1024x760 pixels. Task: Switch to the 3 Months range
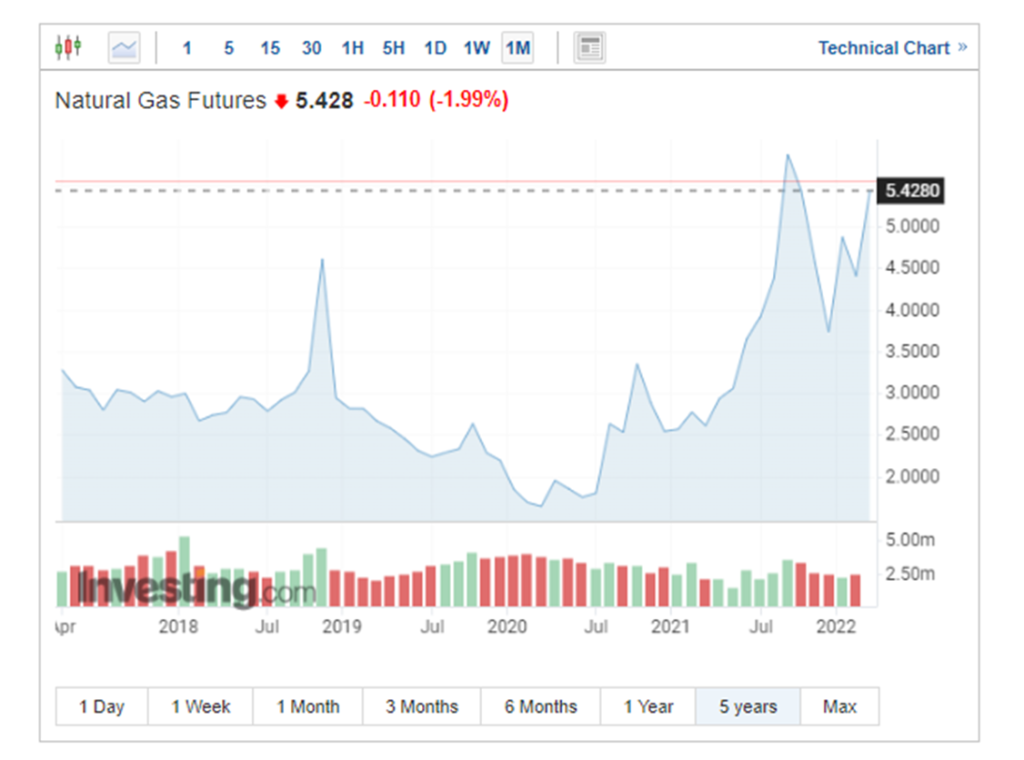[x=422, y=706]
